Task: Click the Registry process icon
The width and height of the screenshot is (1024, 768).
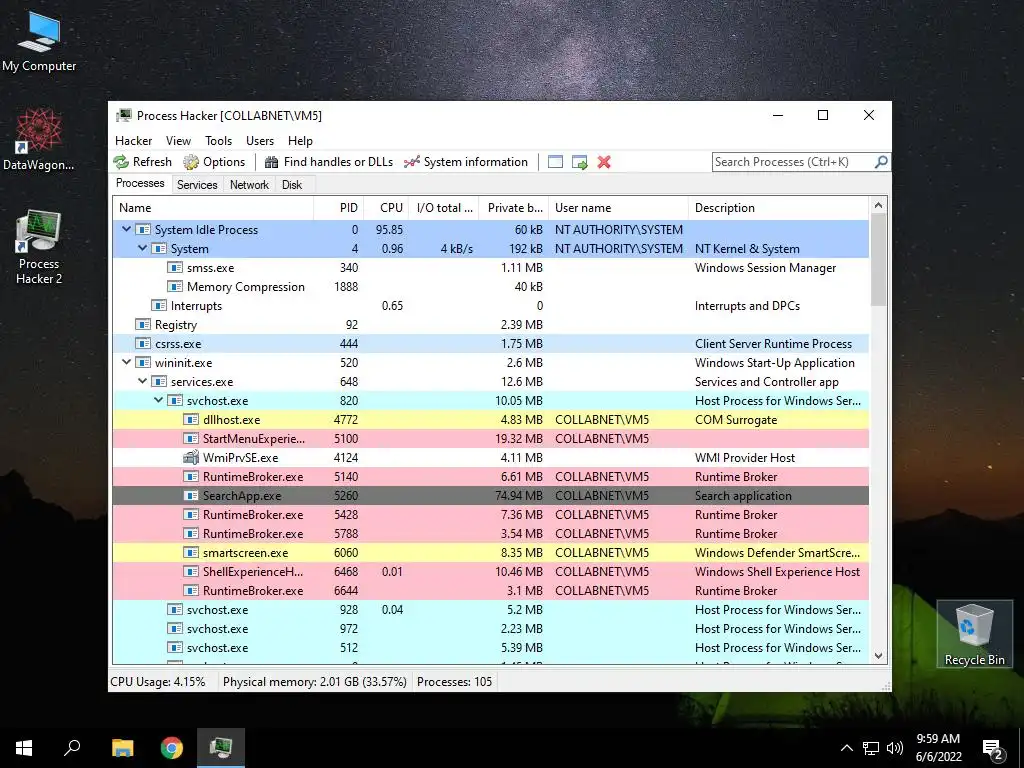Action: [x=143, y=325]
